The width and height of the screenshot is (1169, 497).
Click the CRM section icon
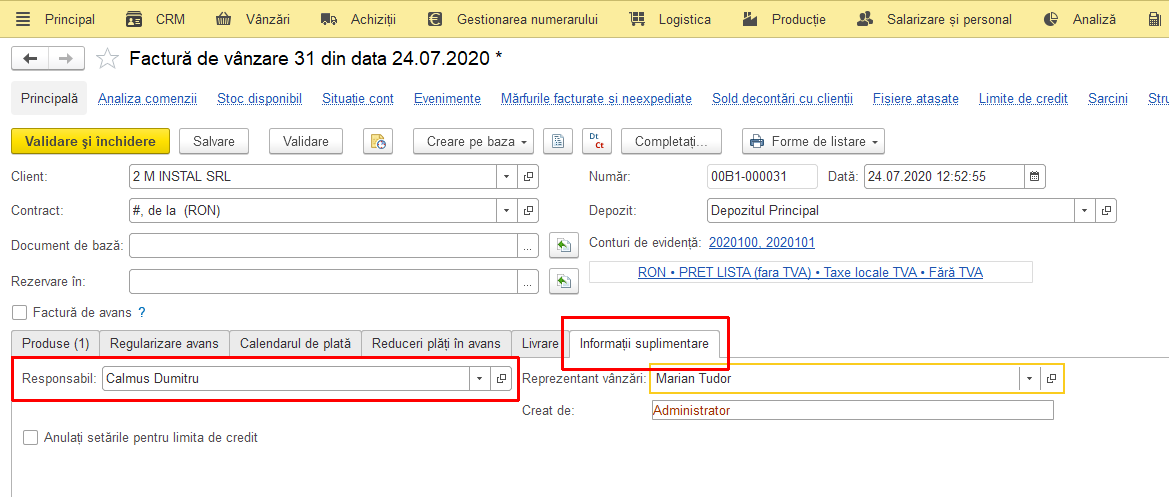[x=134, y=19]
